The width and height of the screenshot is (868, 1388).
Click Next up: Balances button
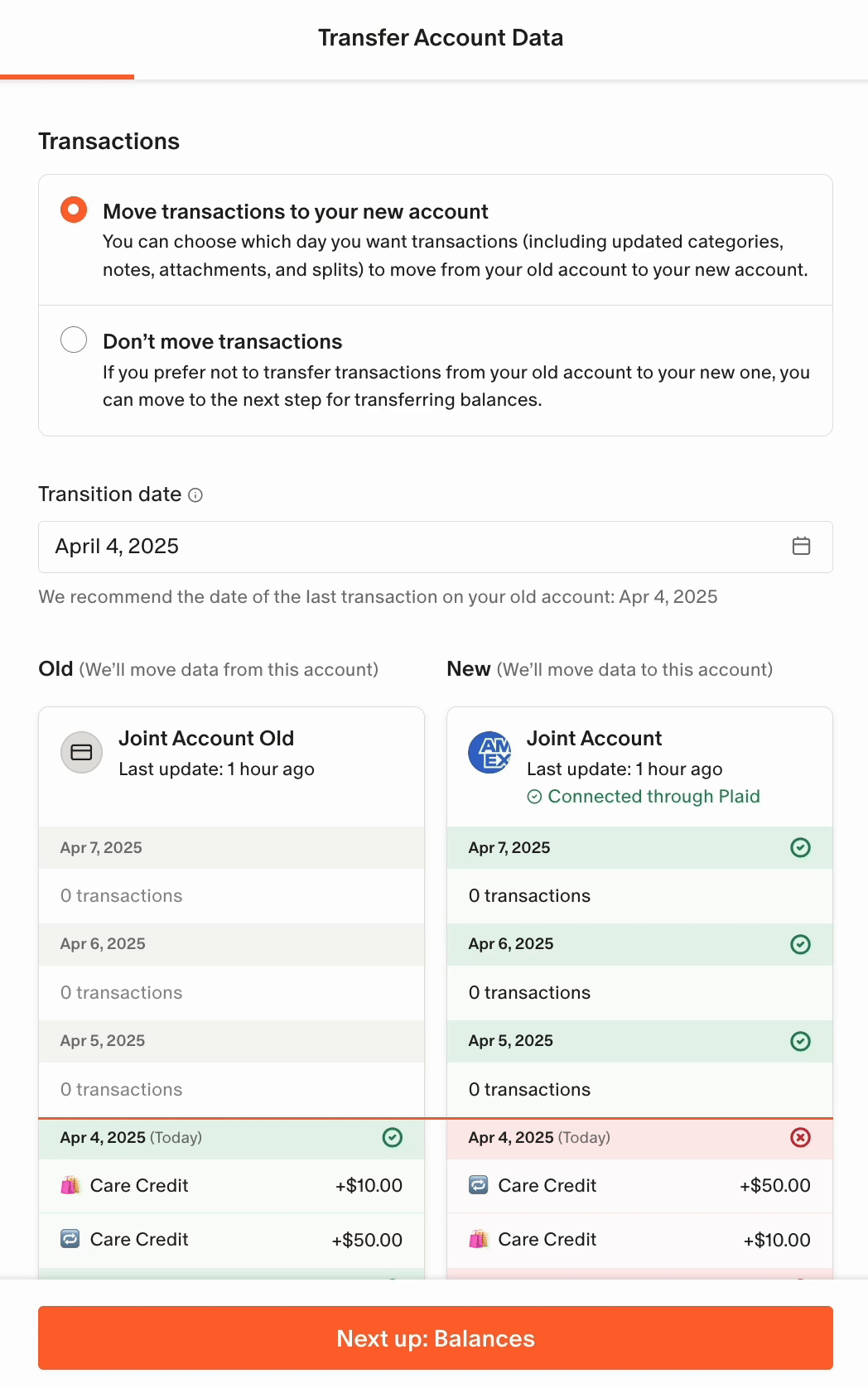(x=436, y=1338)
